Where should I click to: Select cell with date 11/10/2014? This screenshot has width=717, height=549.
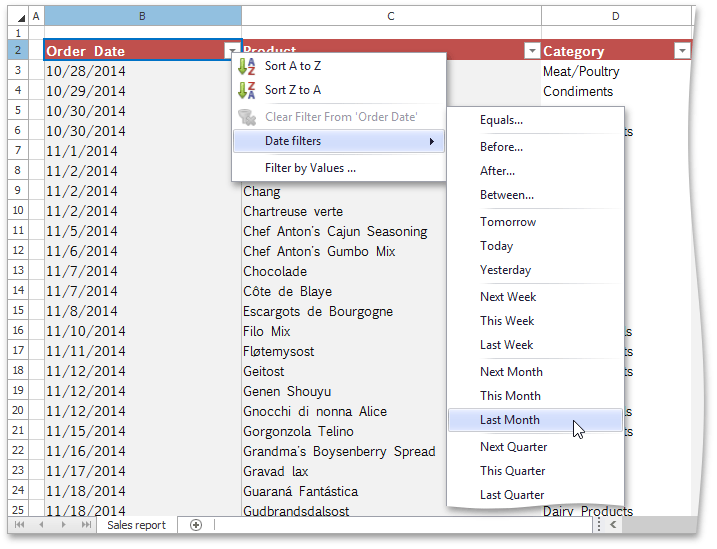point(143,331)
